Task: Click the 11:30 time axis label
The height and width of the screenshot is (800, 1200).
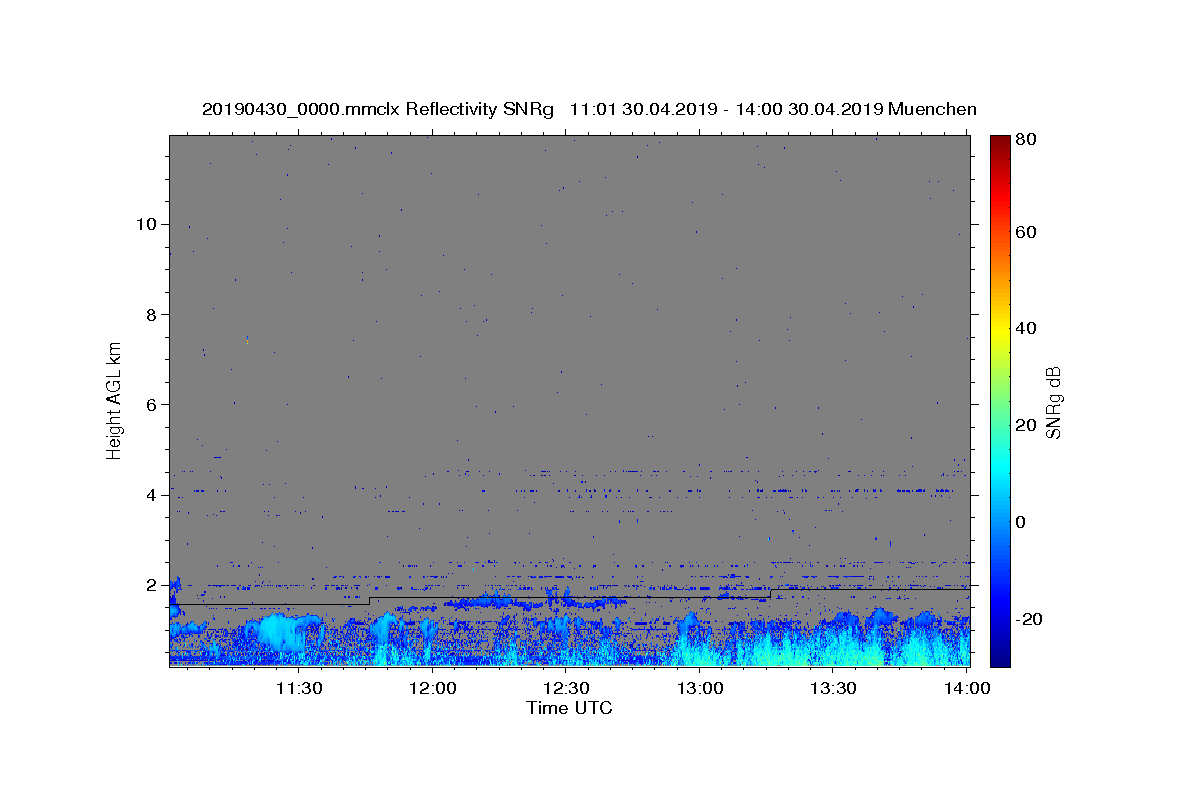Action: click(x=298, y=688)
